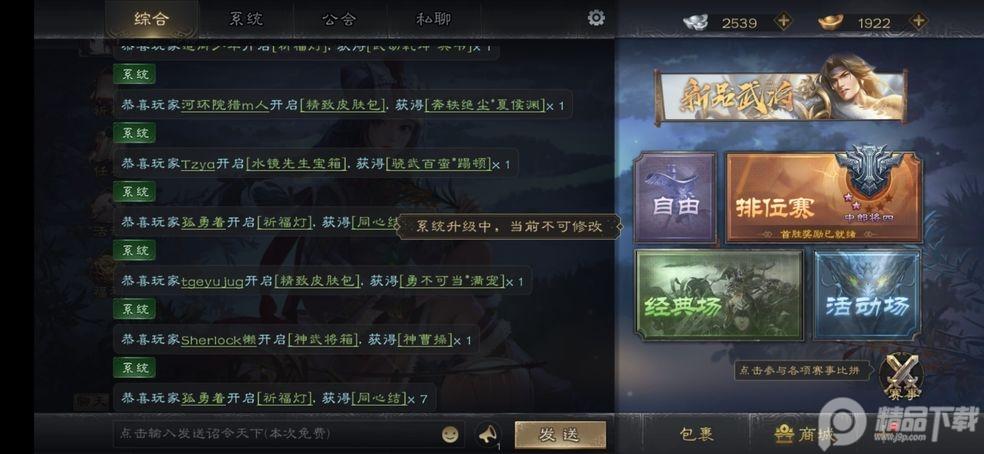Select 排位赛 ranked mode tile
Image resolution: width=984 pixels, height=454 pixels.
point(823,197)
